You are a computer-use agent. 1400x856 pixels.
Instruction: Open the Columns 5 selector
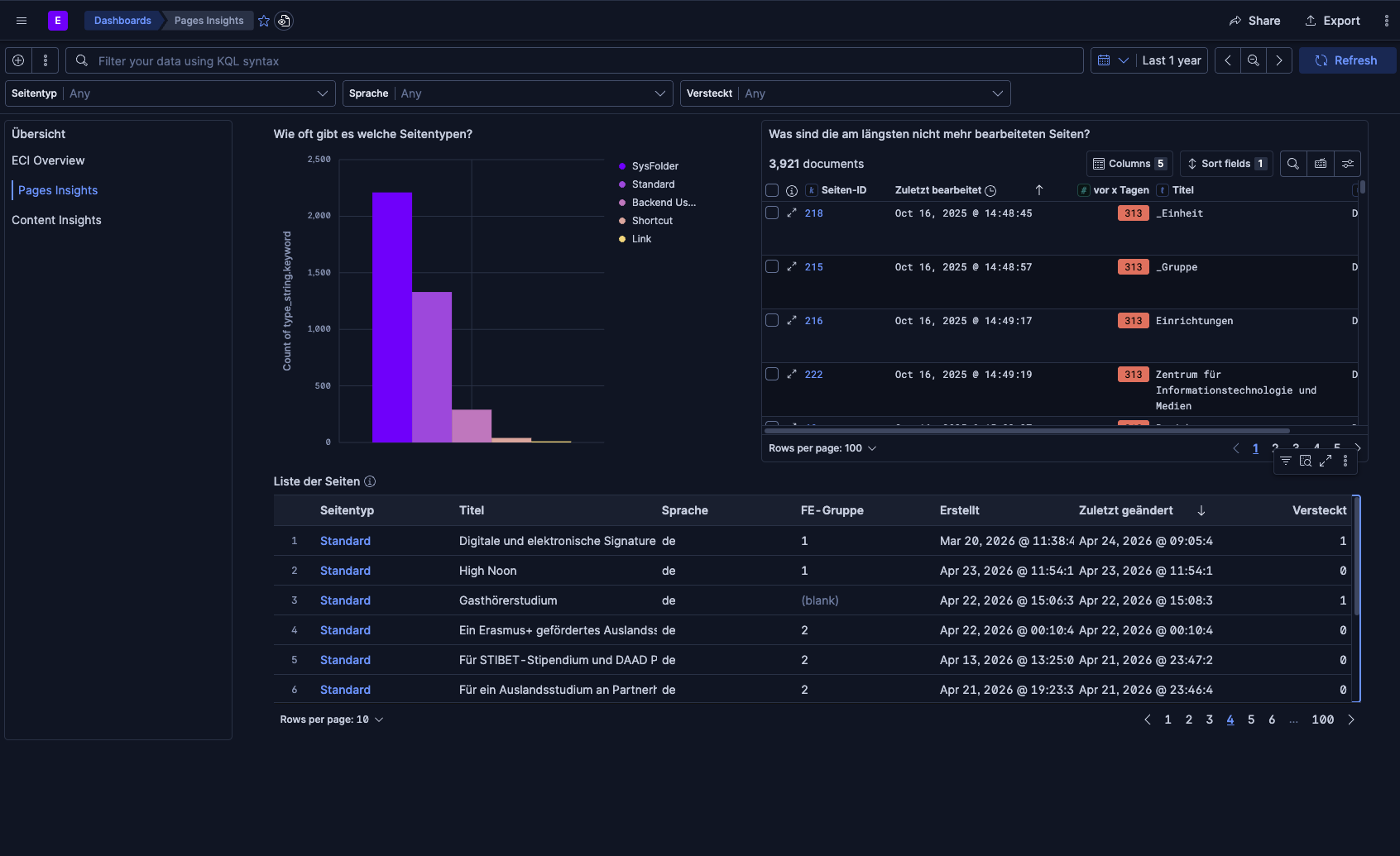pos(1130,164)
